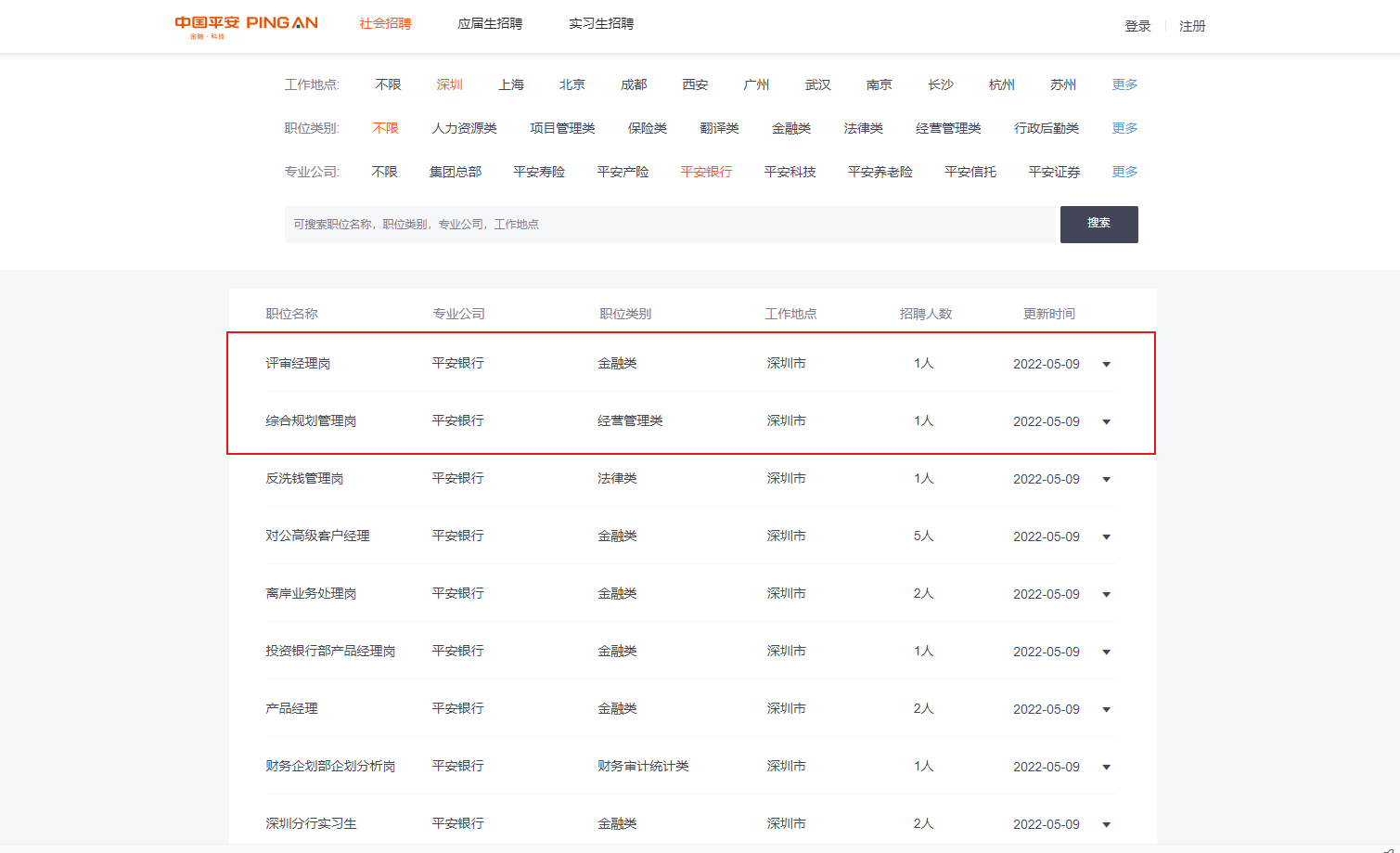Filter by 项目管理类 category

(562, 128)
